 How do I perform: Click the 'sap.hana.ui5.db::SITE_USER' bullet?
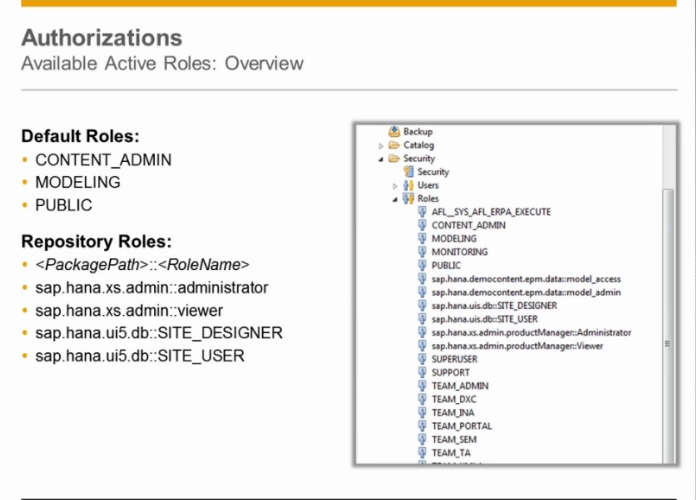(140, 356)
